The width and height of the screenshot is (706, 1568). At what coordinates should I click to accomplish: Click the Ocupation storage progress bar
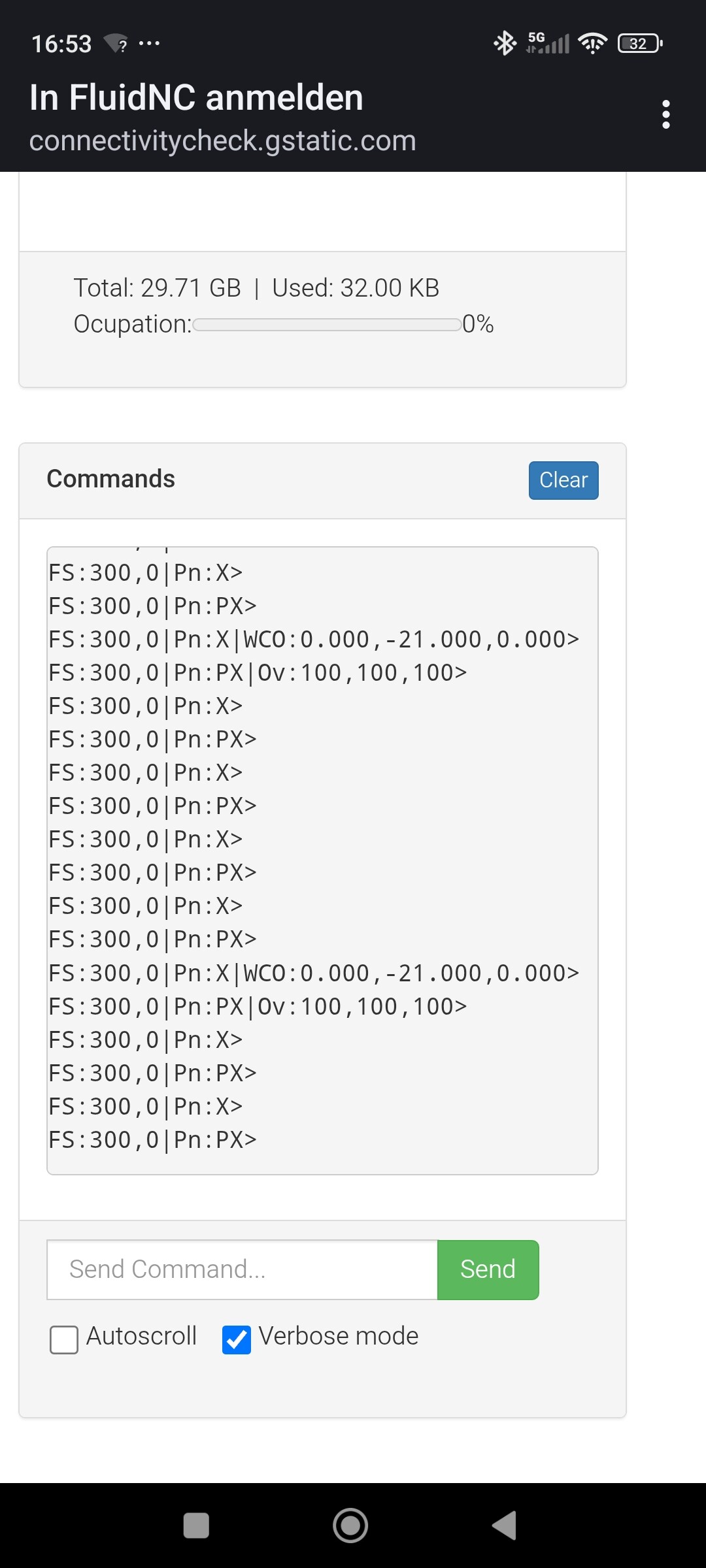pyautogui.click(x=327, y=325)
